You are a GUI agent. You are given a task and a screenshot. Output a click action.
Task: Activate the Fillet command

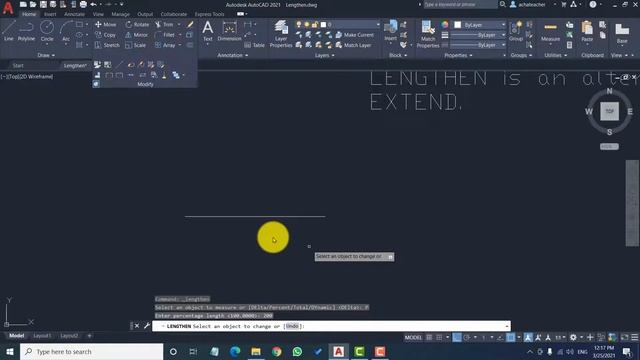pyautogui.click(x=165, y=35)
